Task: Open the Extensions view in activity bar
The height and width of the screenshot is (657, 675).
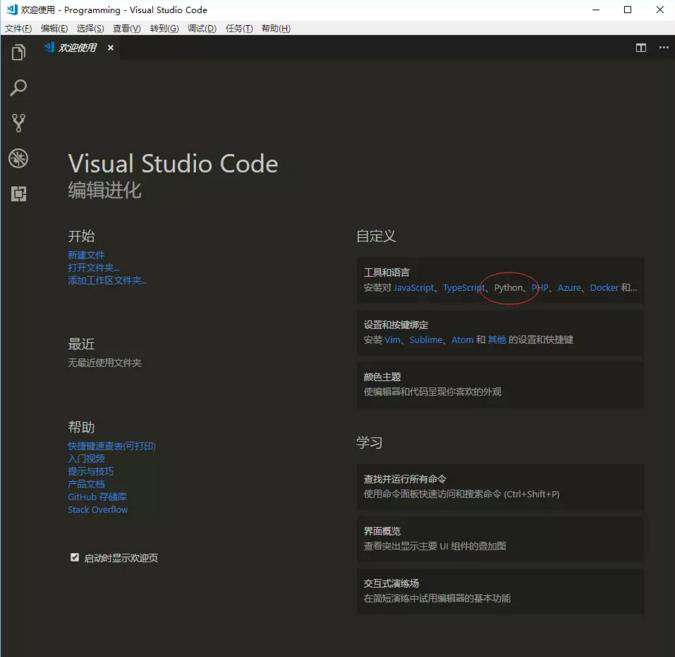Action: click(x=18, y=194)
